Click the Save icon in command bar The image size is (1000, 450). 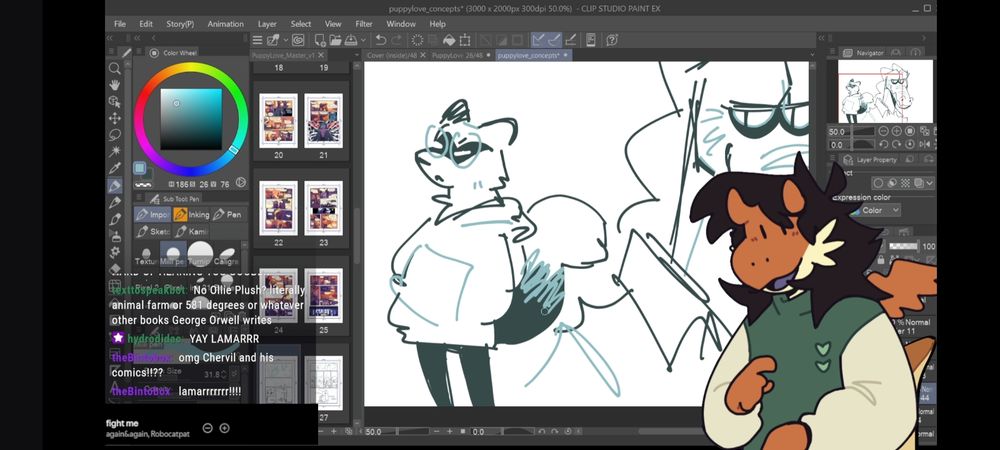[350, 40]
